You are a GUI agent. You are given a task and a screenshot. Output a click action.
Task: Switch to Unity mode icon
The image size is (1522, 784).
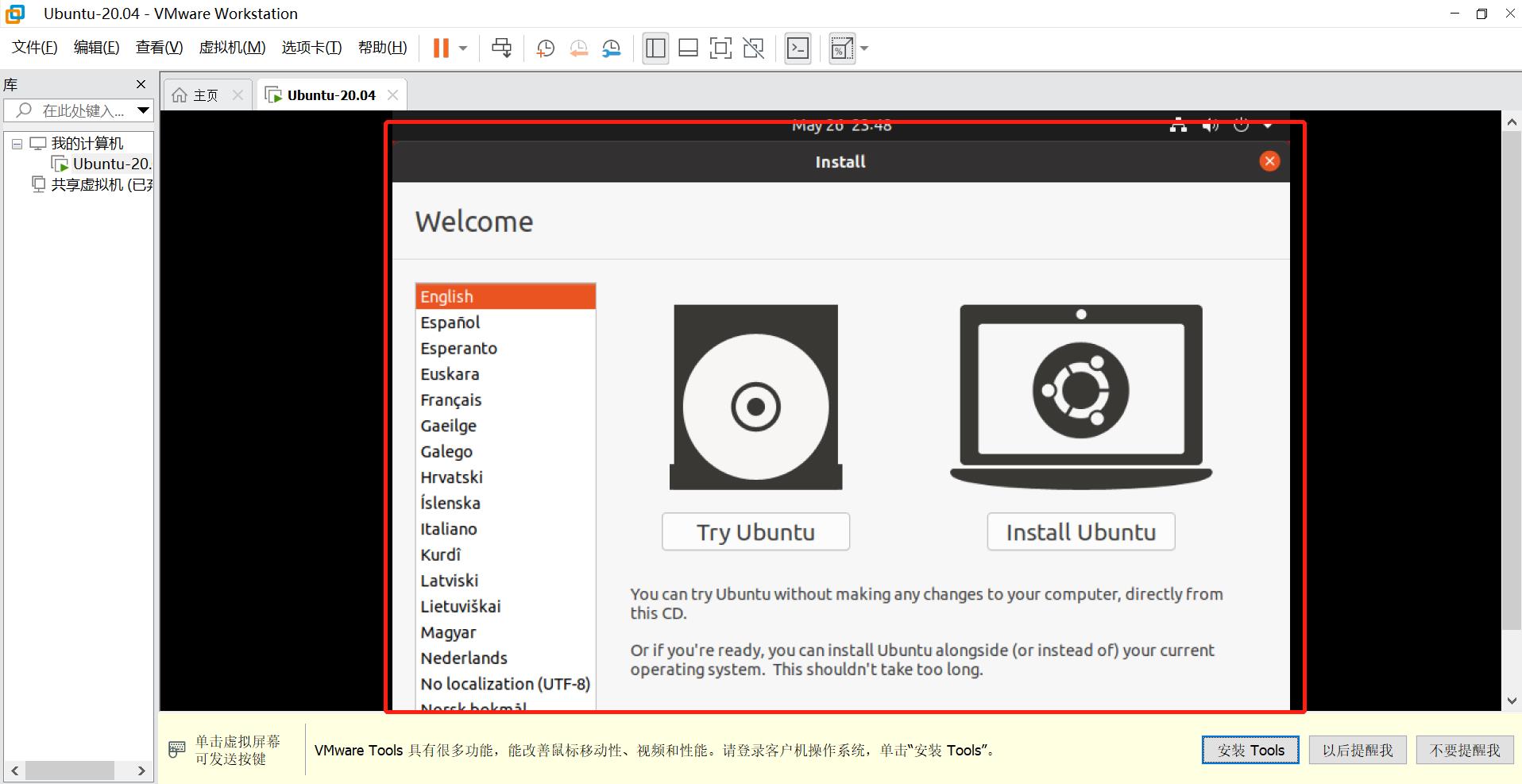click(753, 48)
